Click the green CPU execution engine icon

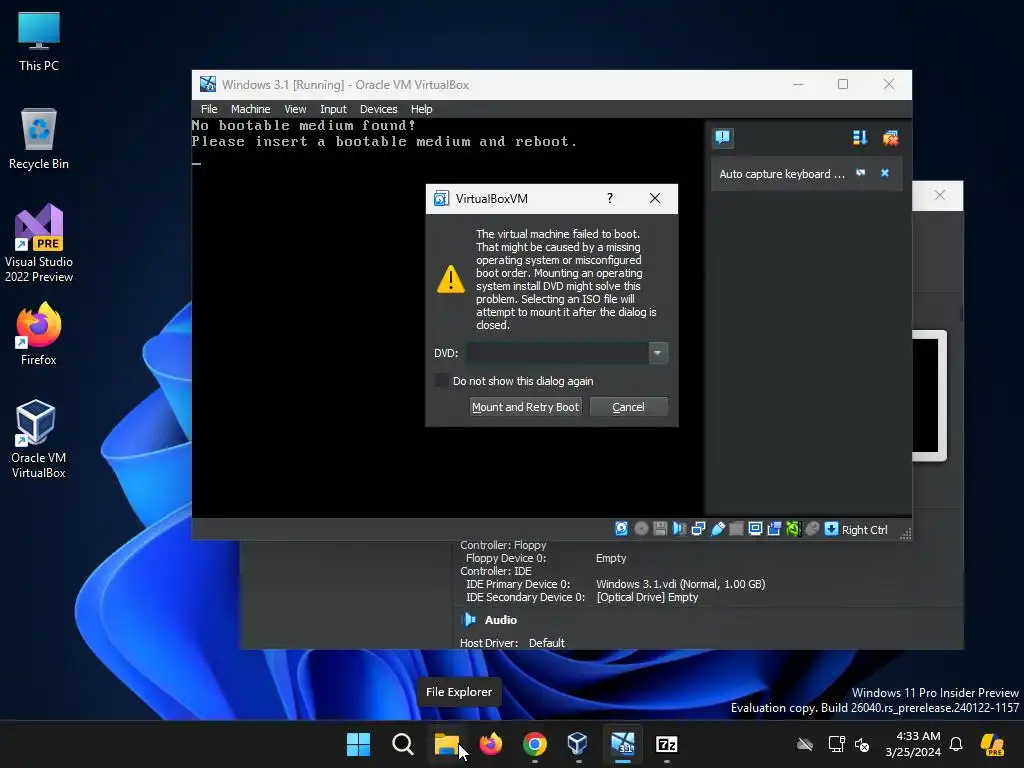pos(793,529)
